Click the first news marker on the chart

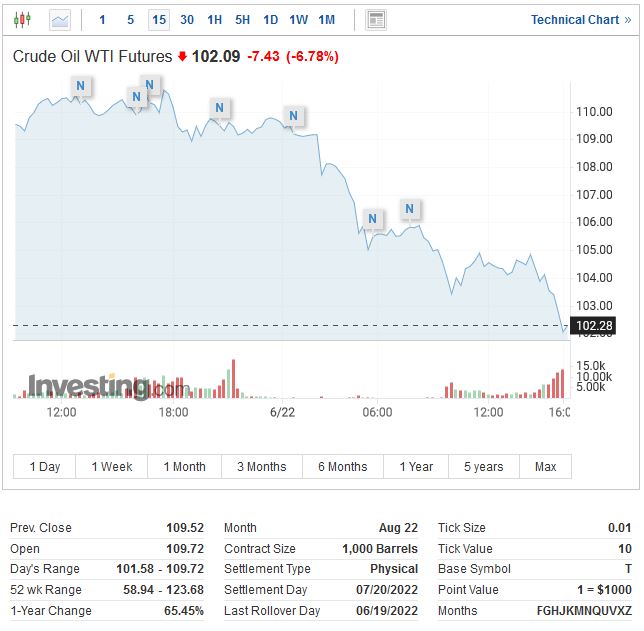click(80, 87)
